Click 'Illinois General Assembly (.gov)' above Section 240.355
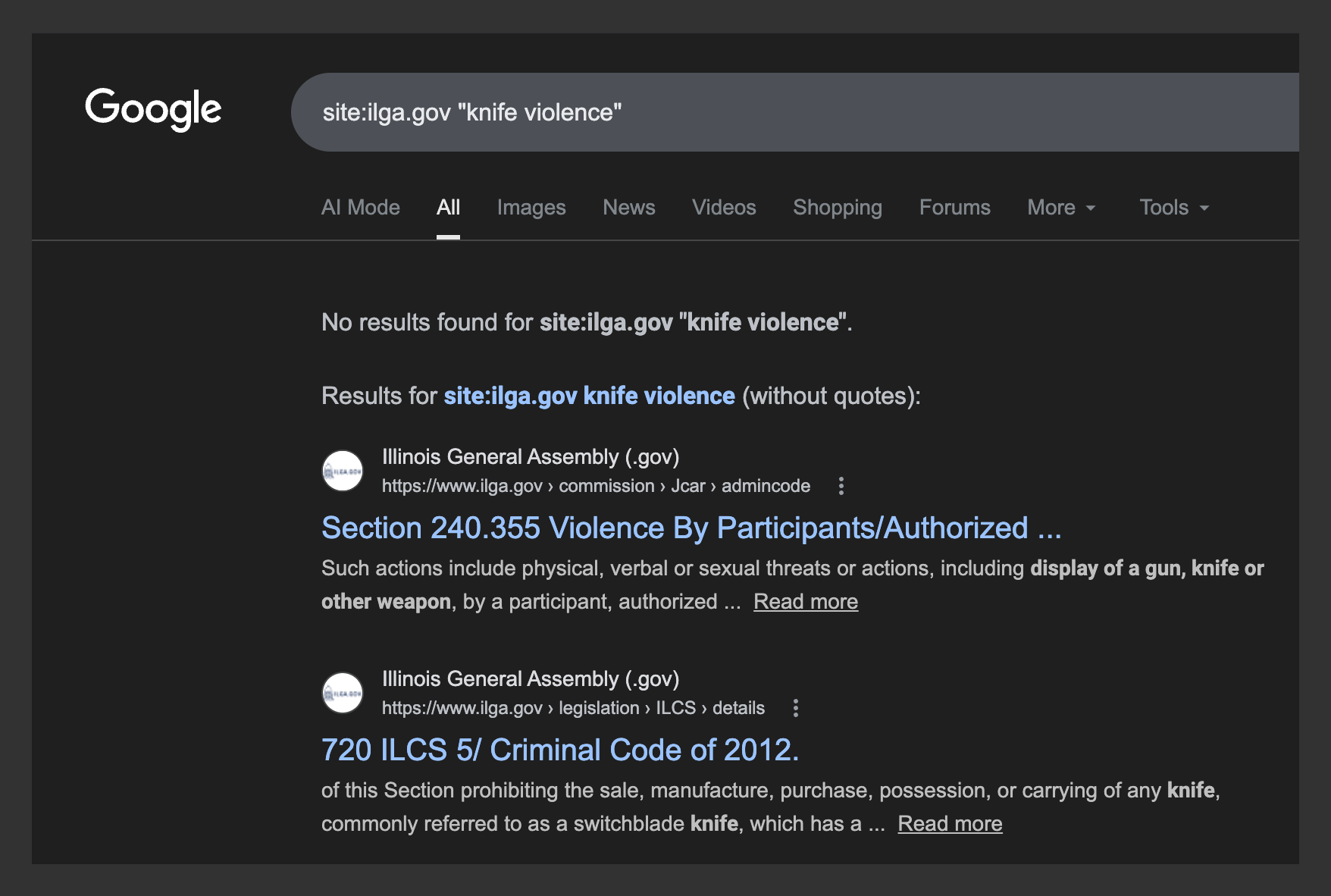This screenshot has width=1331, height=896. (x=531, y=456)
